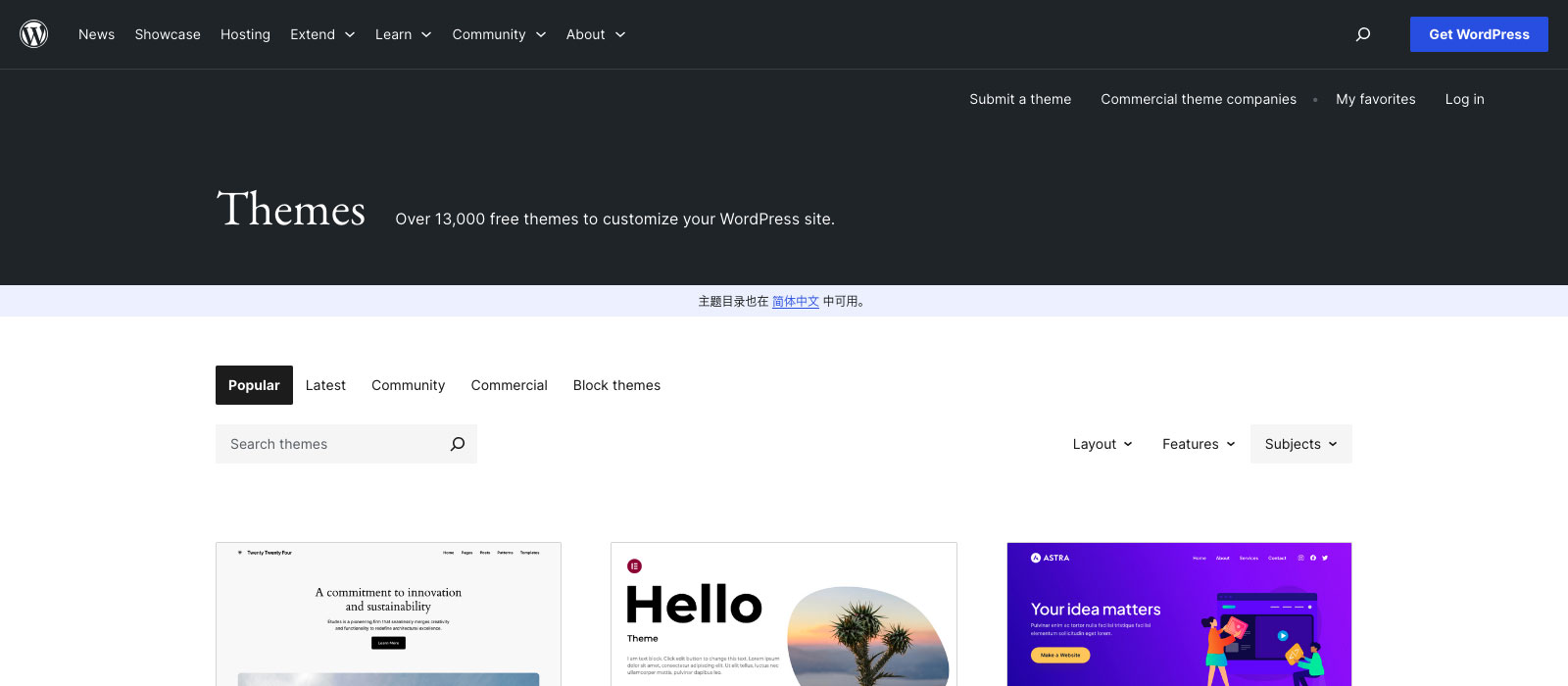
Task: Go to My favorites
Action: 1375,99
